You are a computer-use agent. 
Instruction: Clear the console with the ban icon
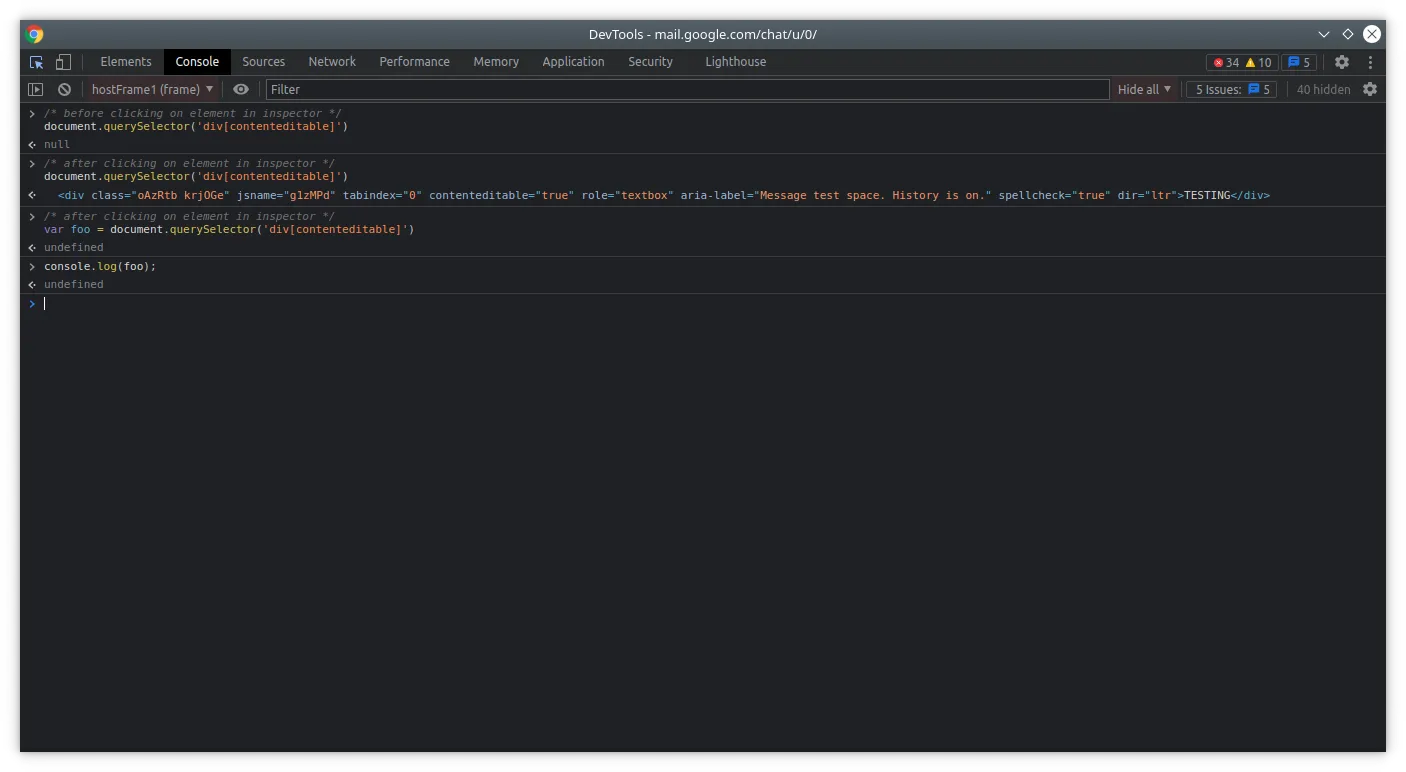pos(64,89)
